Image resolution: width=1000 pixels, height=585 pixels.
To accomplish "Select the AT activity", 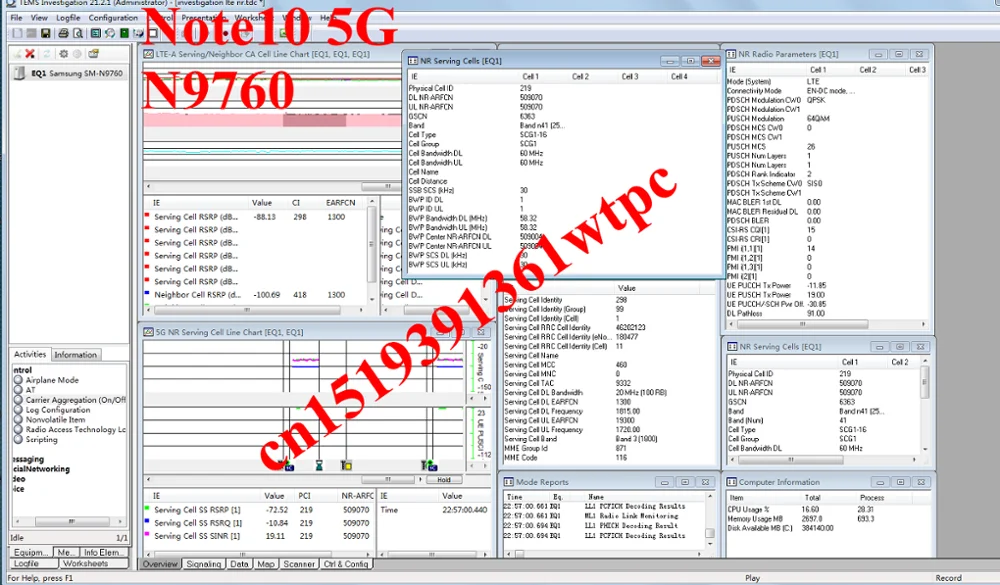I will (31, 390).
